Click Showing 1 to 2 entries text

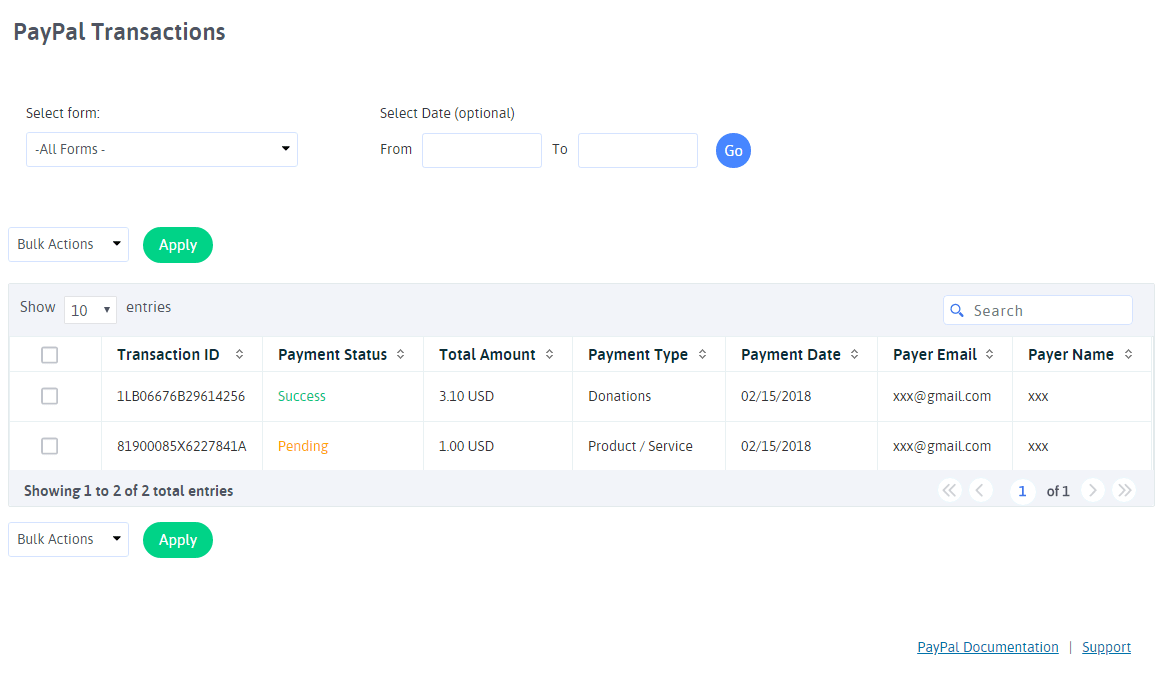[x=128, y=491]
